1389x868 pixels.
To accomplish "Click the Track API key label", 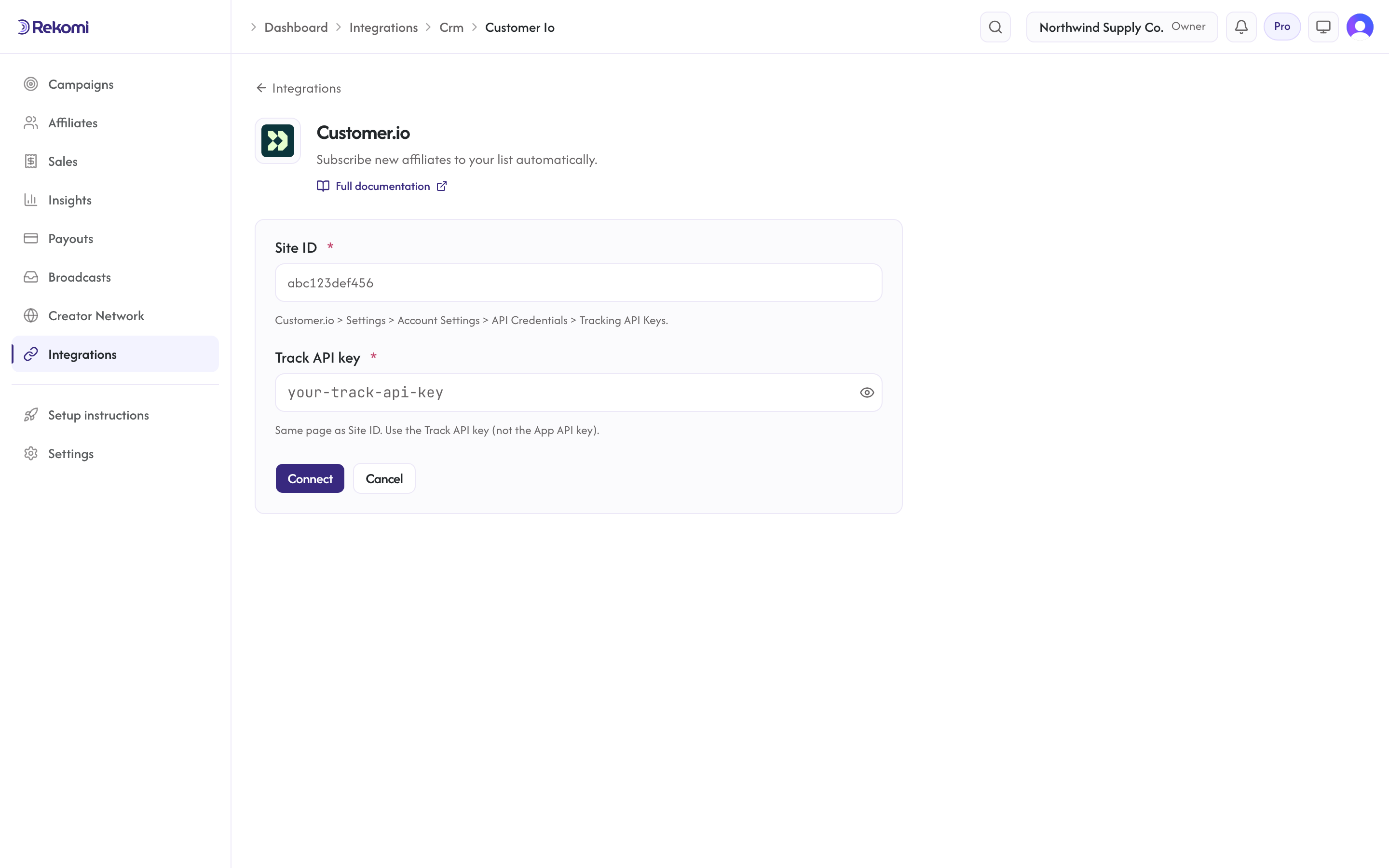I will tap(317, 358).
